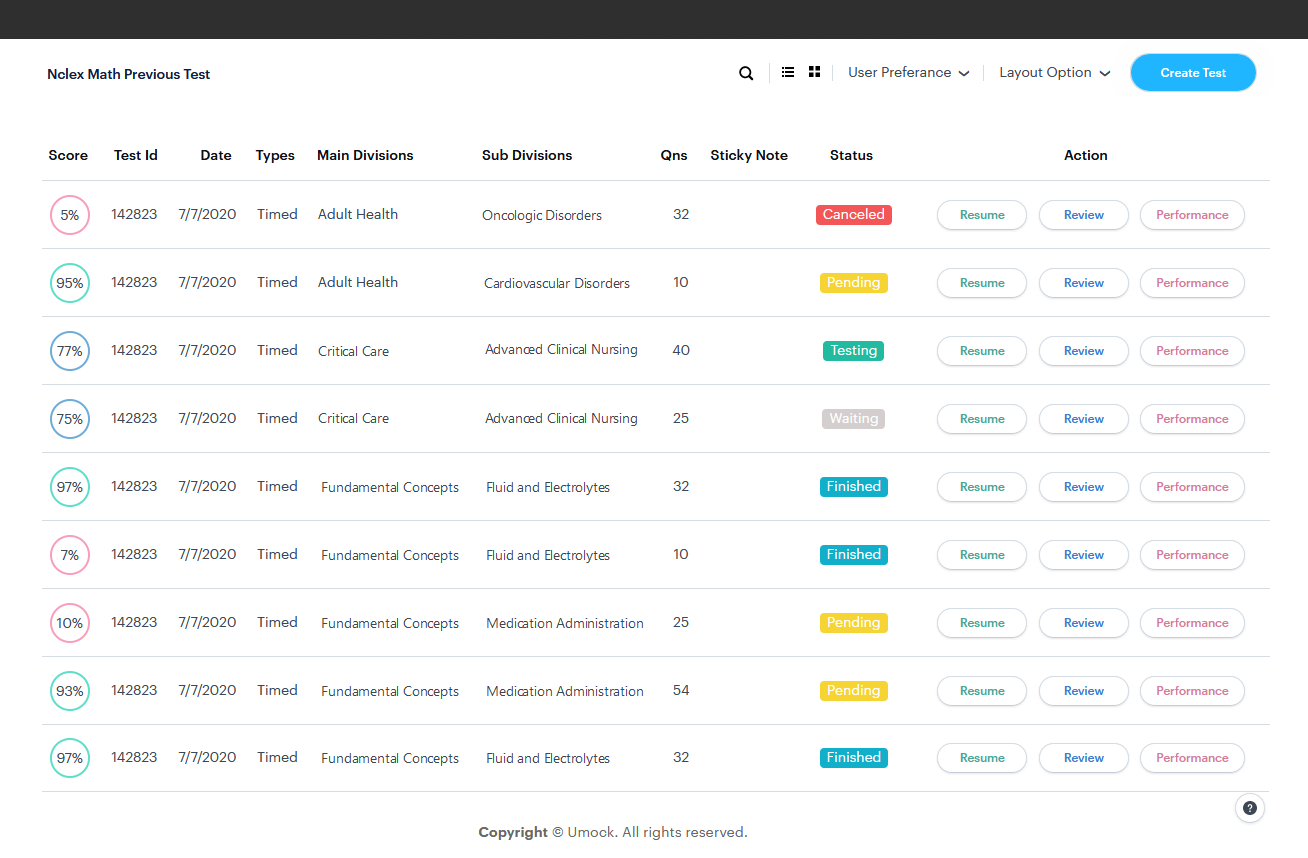This screenshot has width=1308, height=858.
Task: Resume the test scored 10%
Action: click(x=982, y=623)
